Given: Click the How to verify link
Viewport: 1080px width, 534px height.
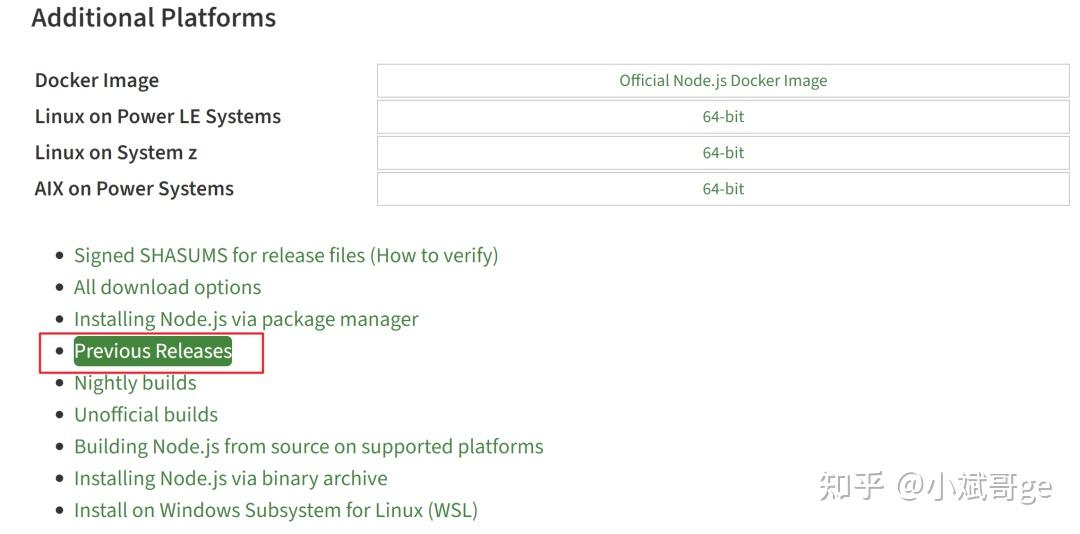Looking at the screenshot, I should click(x=436, y=255).
